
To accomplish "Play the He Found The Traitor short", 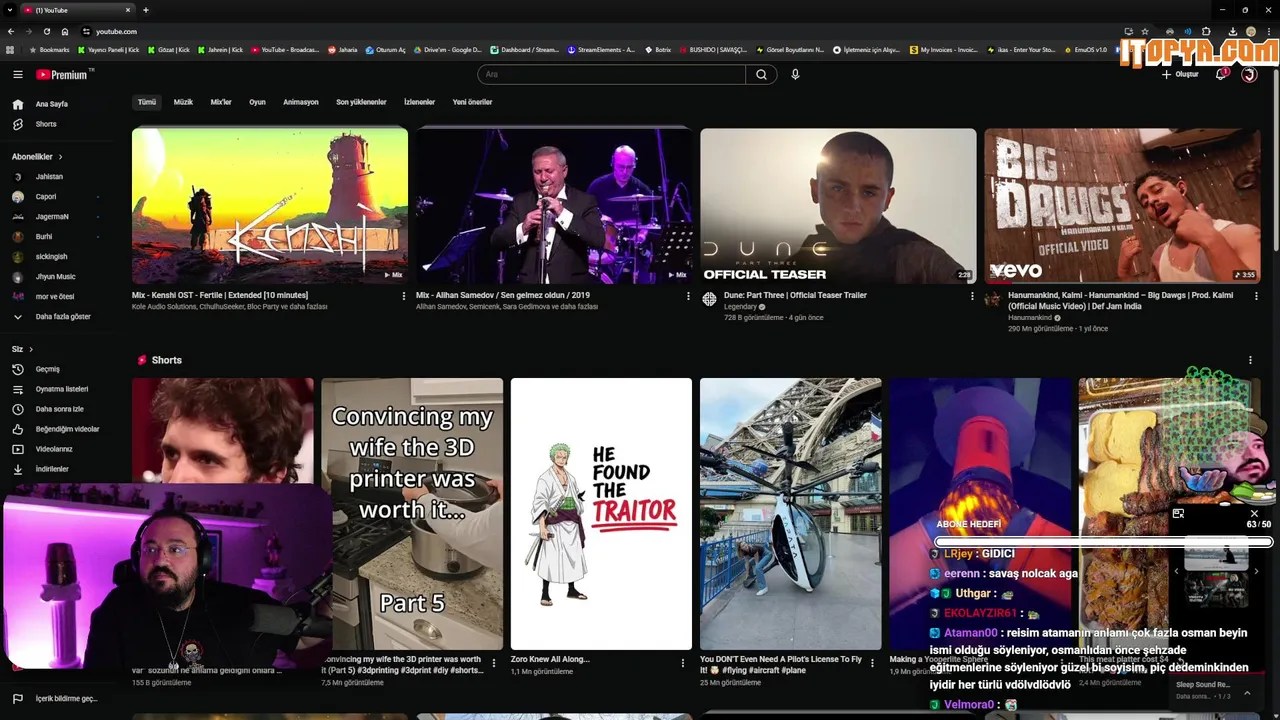I will click(x=601, y=514).
